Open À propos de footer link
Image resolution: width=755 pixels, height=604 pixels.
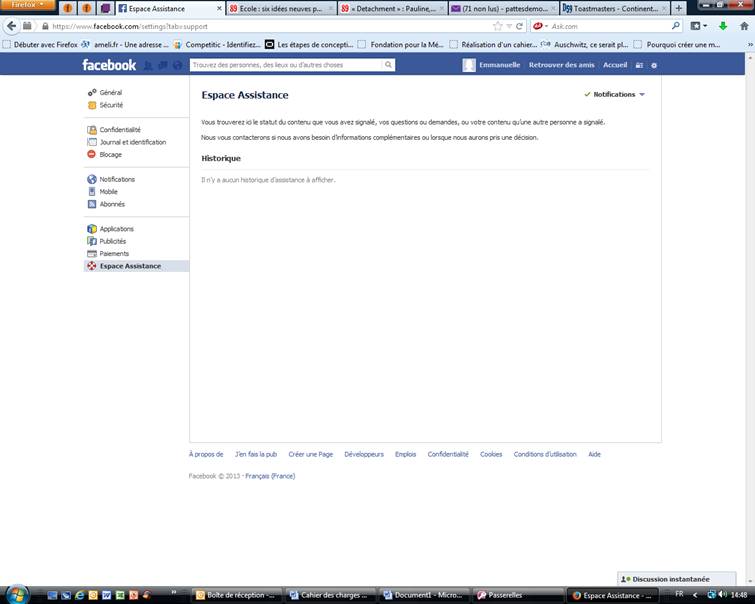tap(206, 454)
